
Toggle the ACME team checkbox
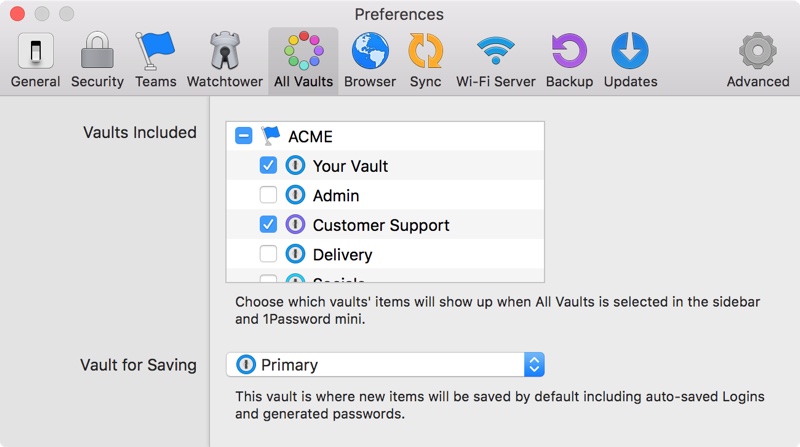click(x=243, y=136)
